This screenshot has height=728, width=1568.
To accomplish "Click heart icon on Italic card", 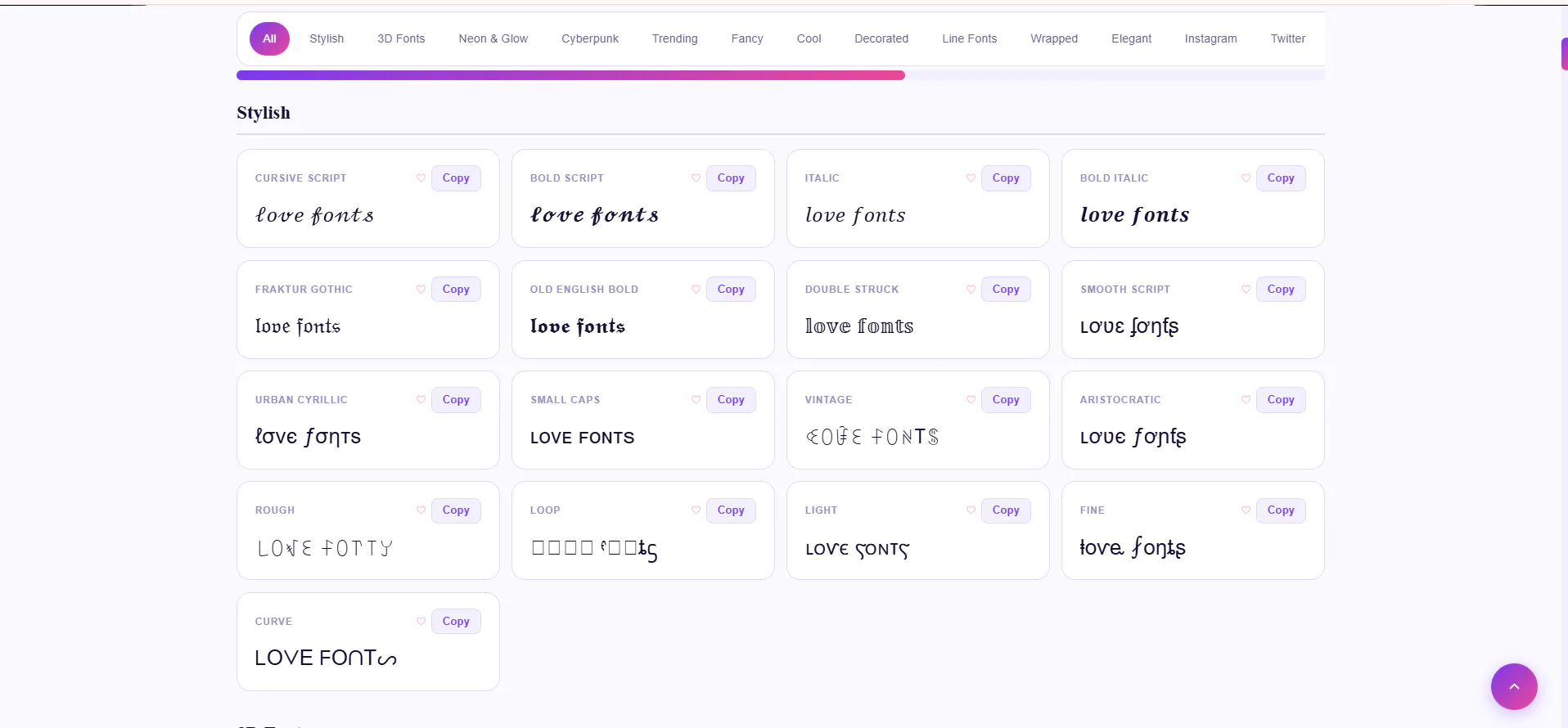I will pos(971,178).
